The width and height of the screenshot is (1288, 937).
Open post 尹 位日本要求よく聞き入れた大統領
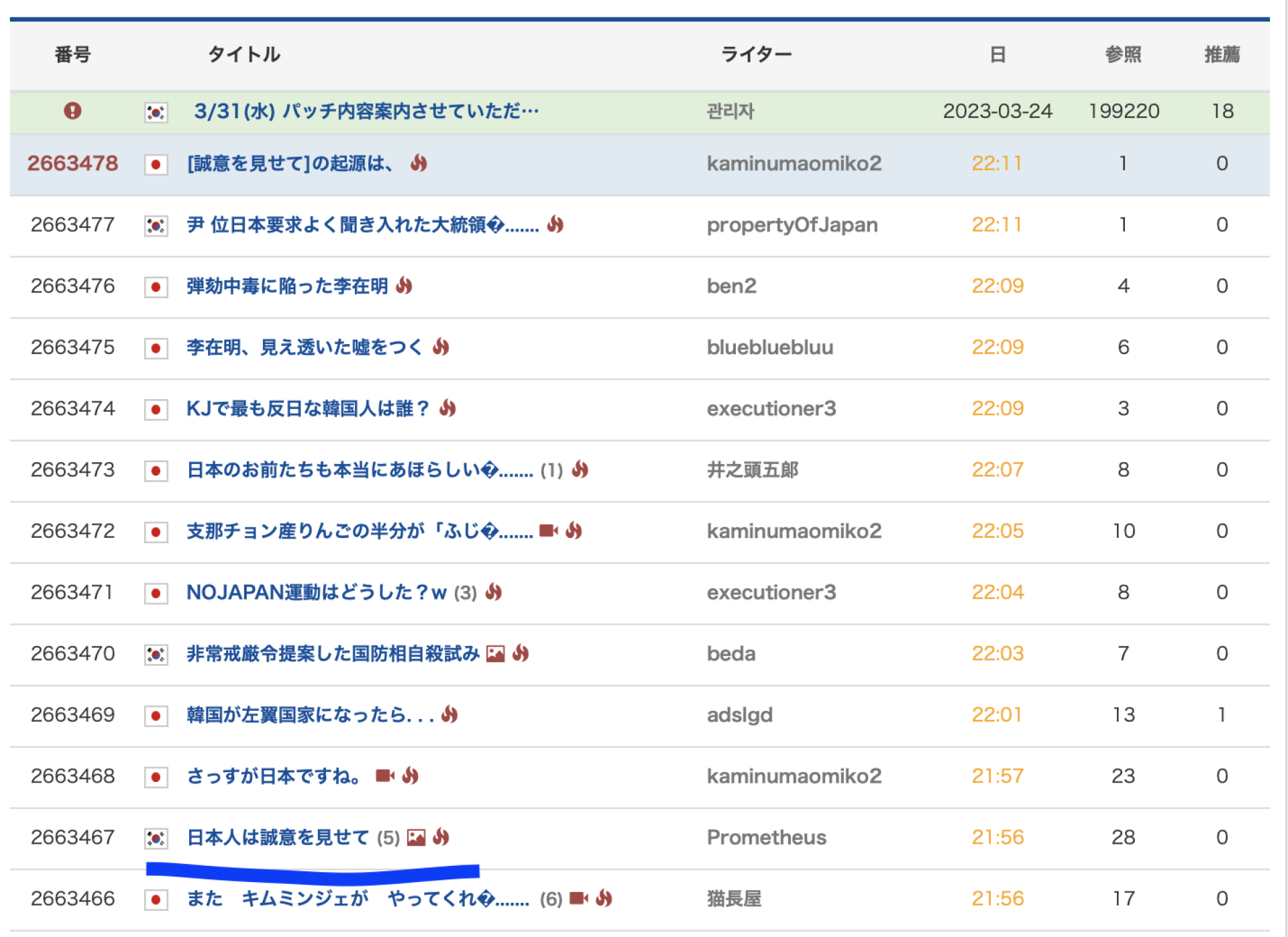363,225
